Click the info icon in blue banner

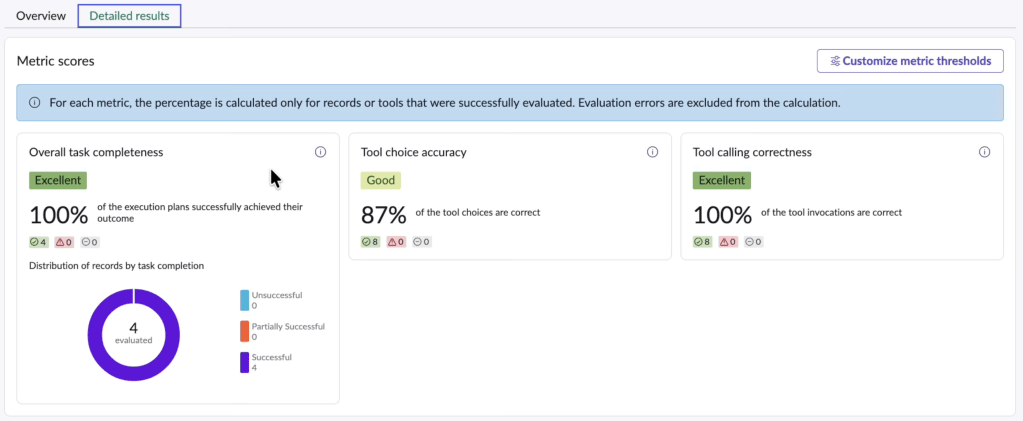[34, 102]
